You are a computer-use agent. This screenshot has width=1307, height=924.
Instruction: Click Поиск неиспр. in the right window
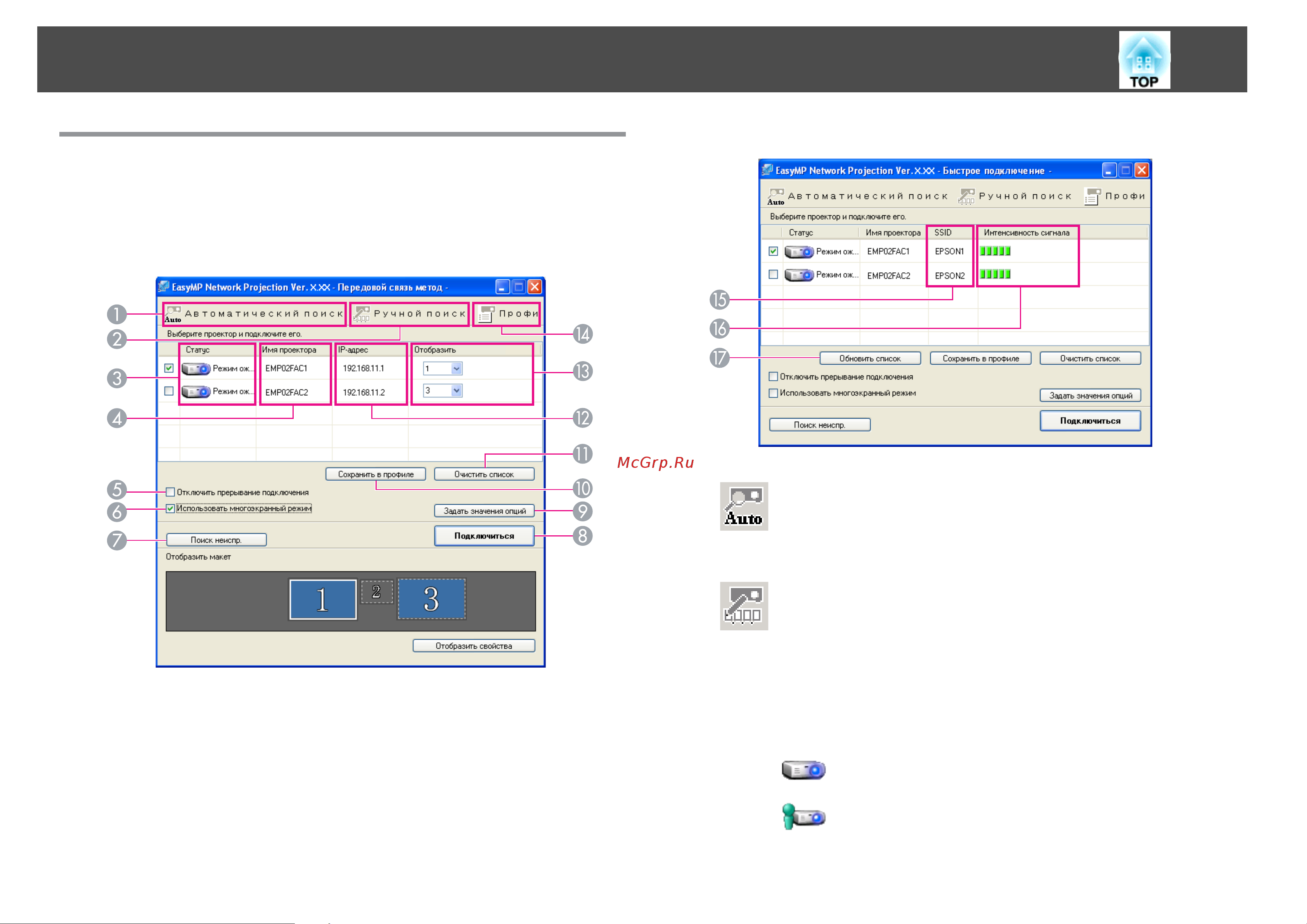[x=820, y=425]
